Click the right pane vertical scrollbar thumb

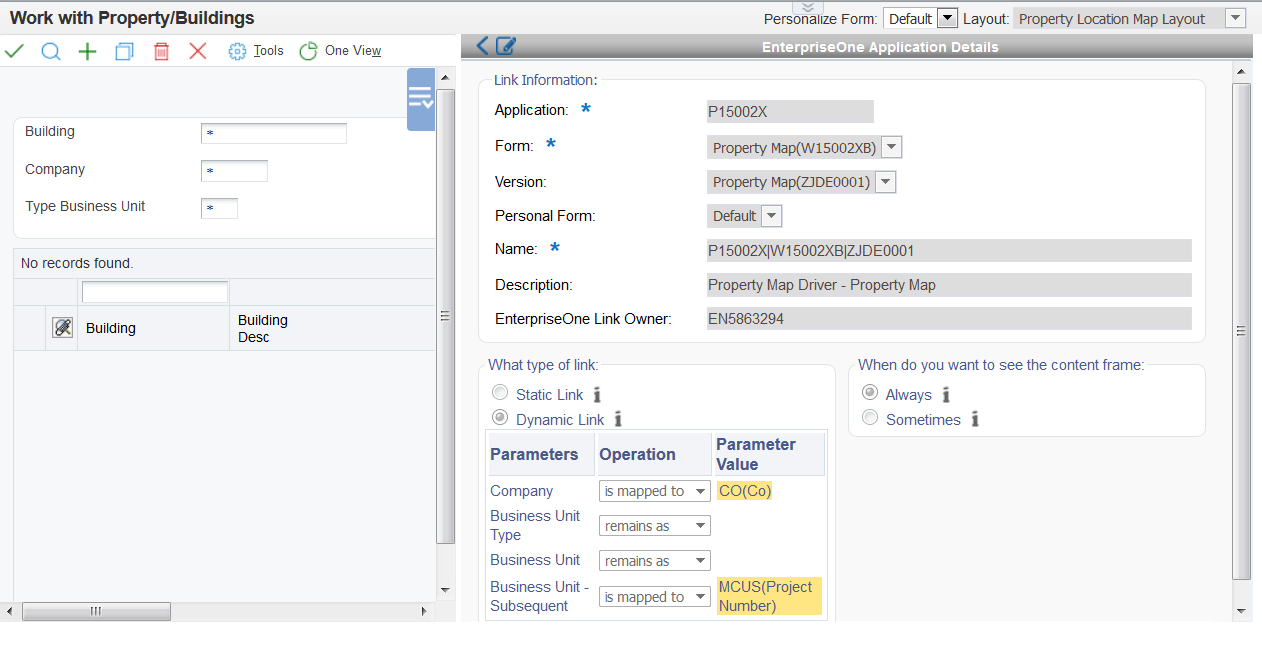tap(1241, 331)
